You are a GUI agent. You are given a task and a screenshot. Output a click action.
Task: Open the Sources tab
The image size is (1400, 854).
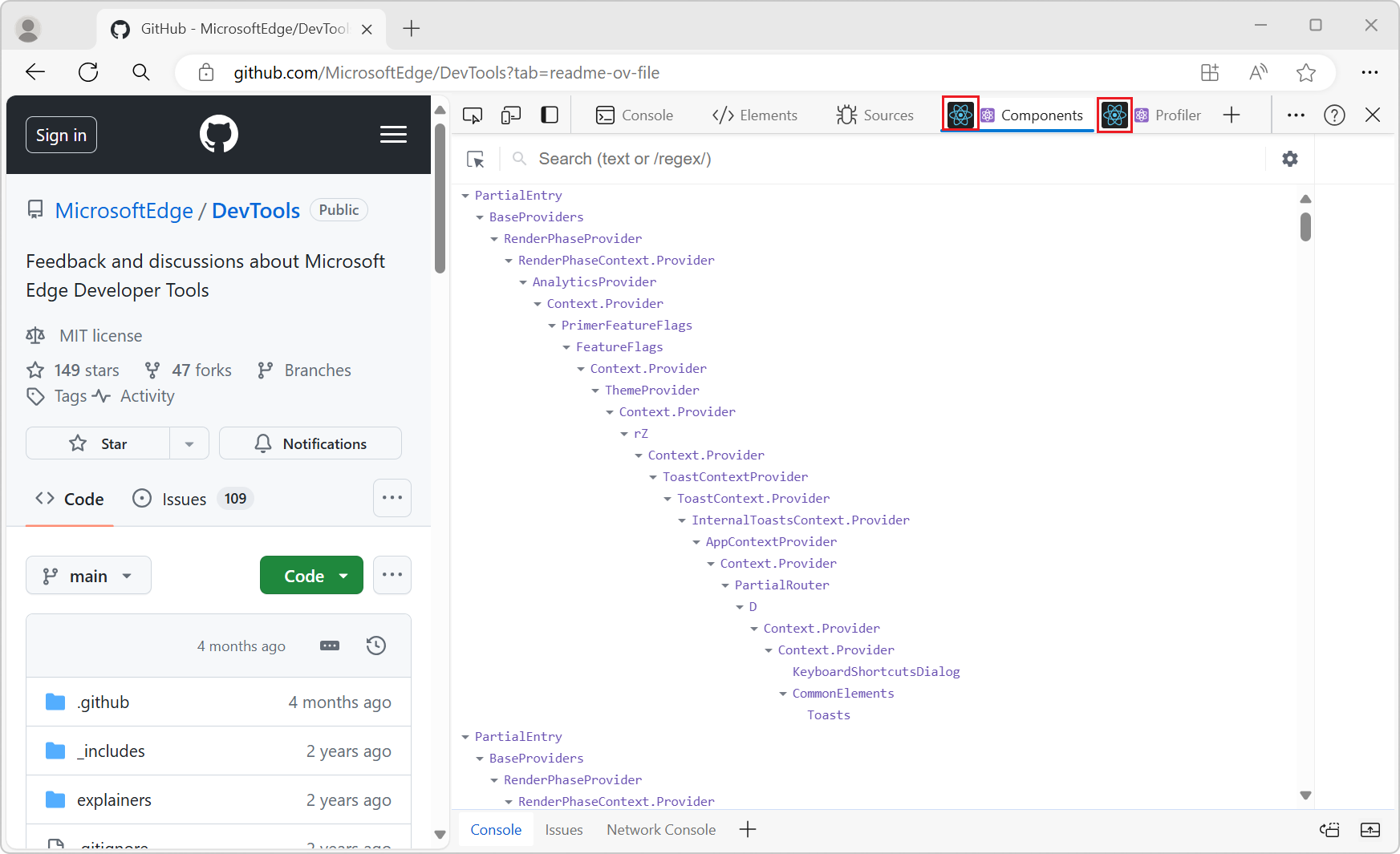874,115
